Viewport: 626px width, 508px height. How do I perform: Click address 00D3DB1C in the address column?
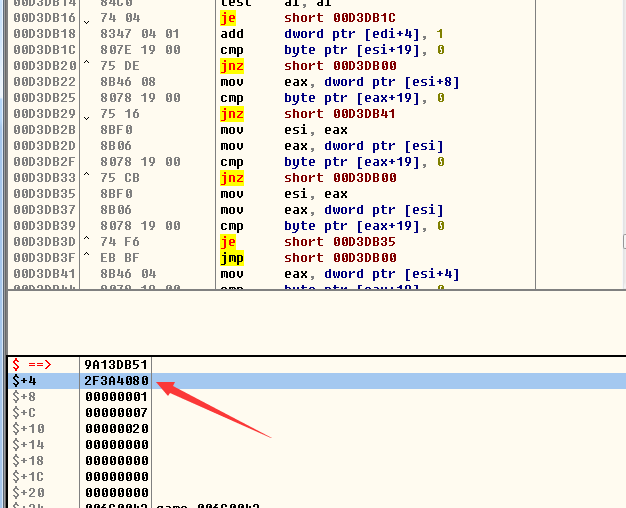(x=44, y=50)
